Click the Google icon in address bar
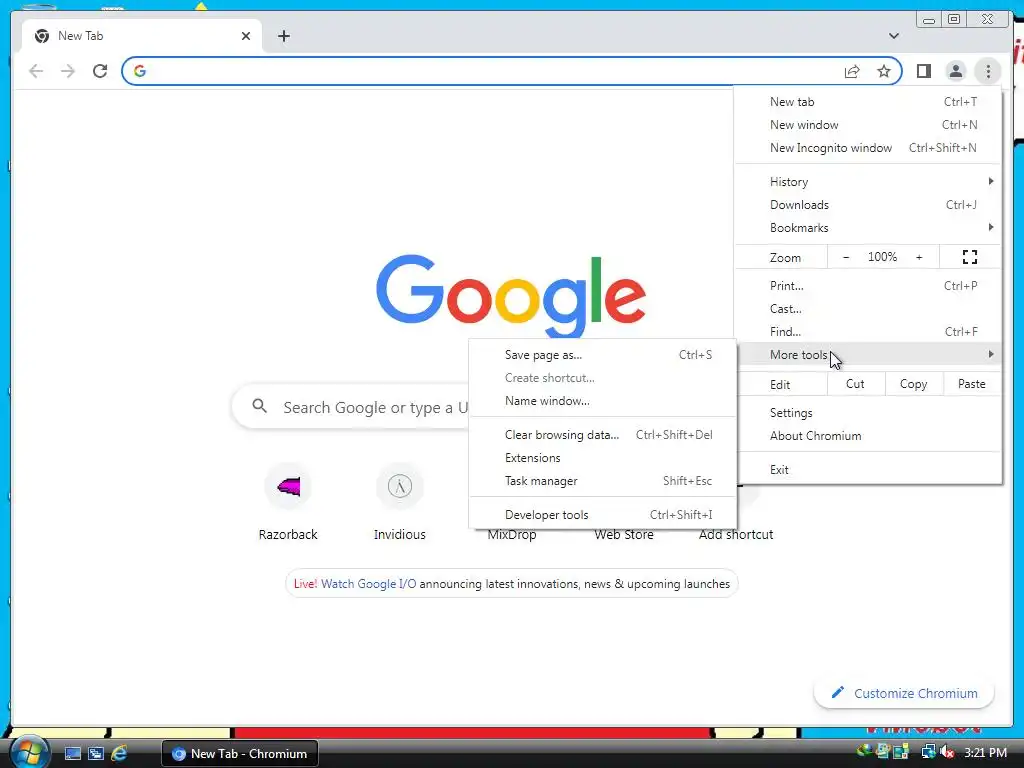Screen dimensions: 1024x768 click(140, 71)
